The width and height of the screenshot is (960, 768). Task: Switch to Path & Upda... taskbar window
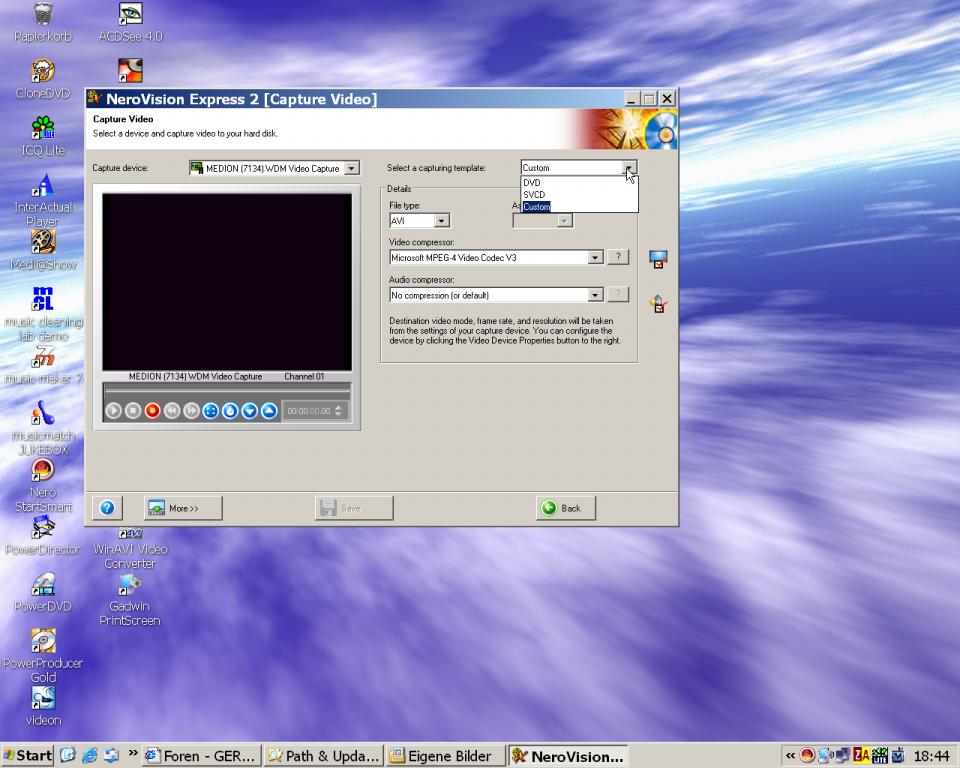tap(324, 756)
